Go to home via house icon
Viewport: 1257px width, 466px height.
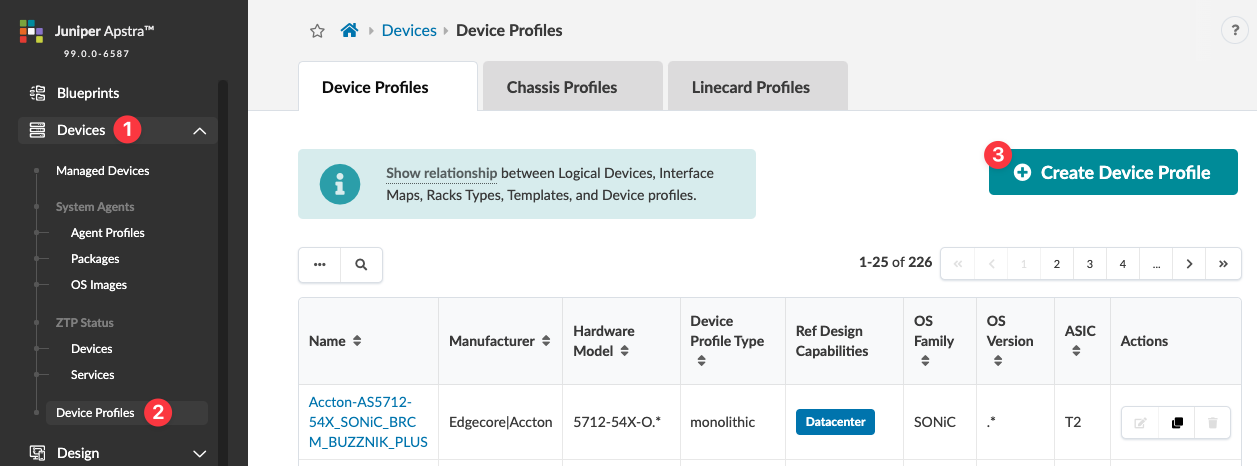coord(349,30)
